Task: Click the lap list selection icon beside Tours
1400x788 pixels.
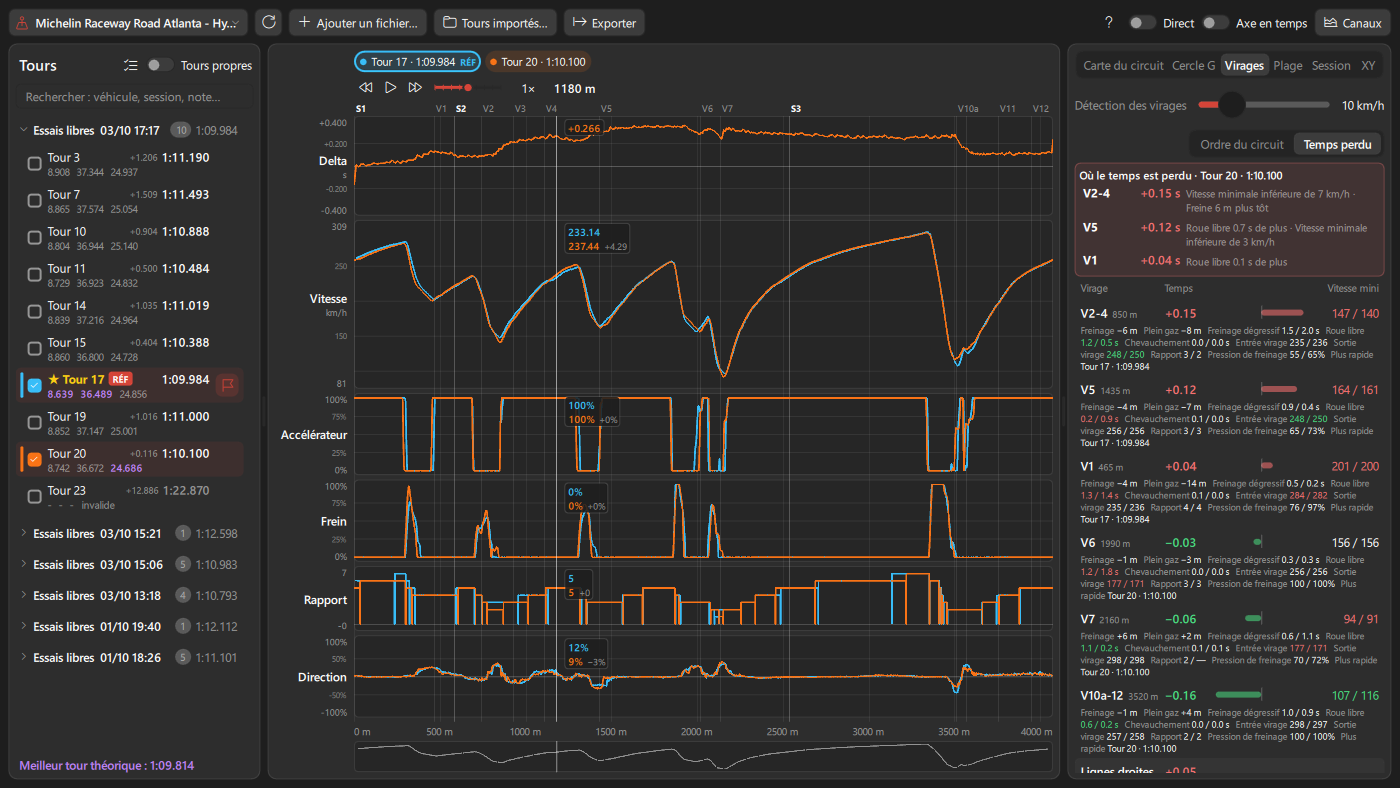Action: point(130,65)
